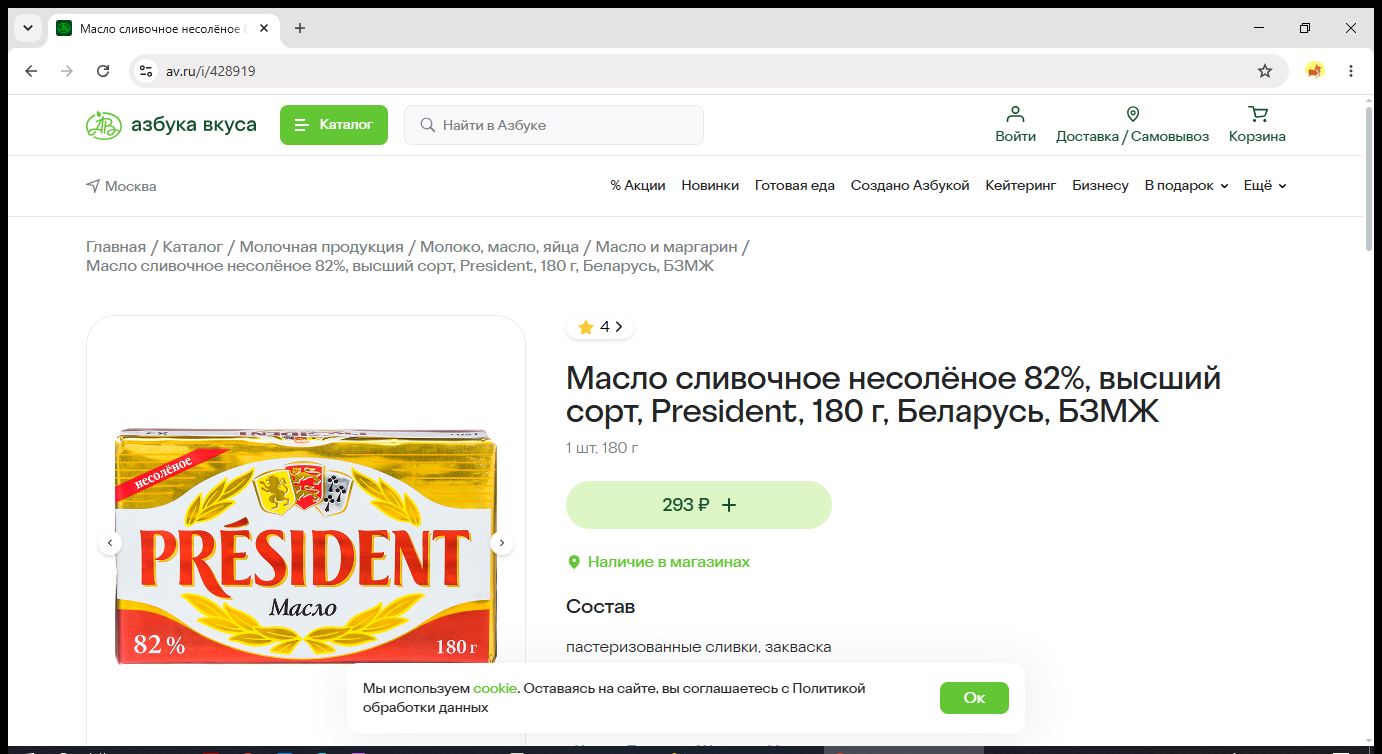
Task: Open Каталог breadcrumb link
Action: [193, 246]
